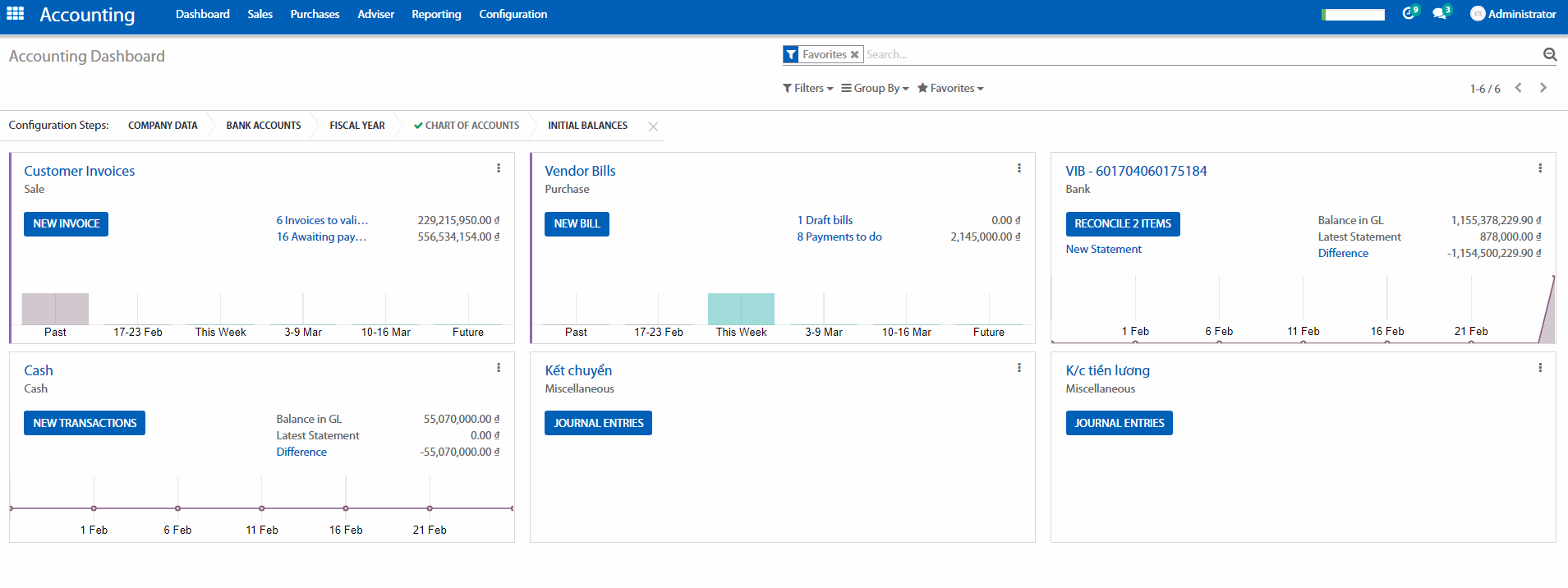
Task: Open the Configuration menu
Action: (x=513, y=14)
